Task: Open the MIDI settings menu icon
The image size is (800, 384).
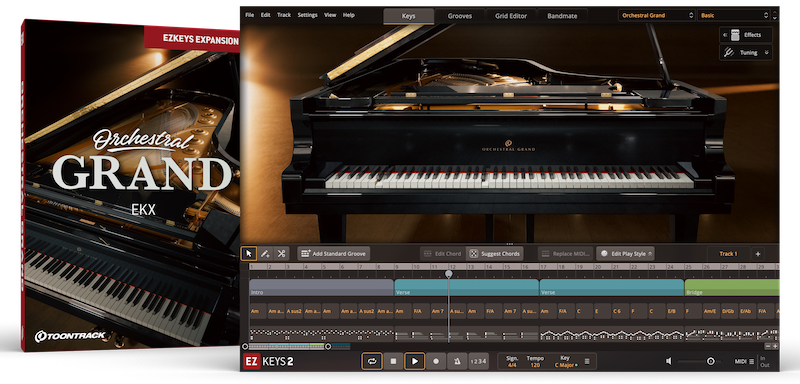Action: click(752, 362)
